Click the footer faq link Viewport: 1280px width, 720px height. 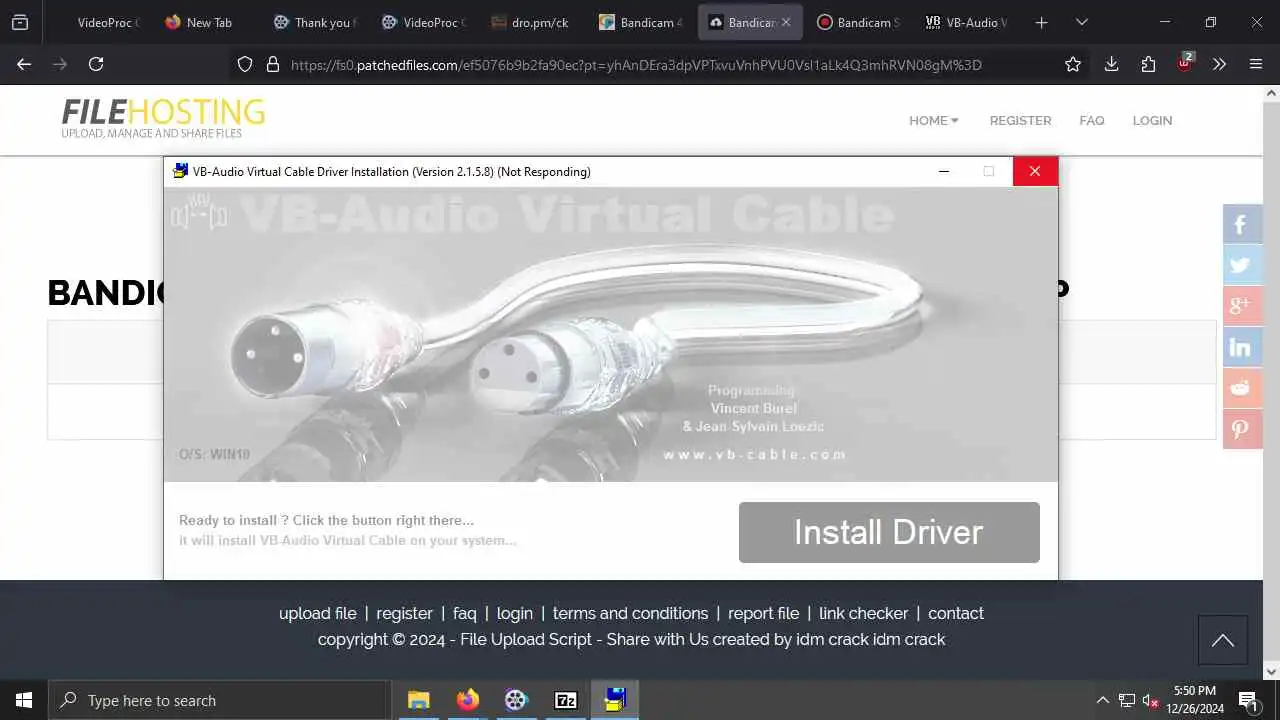pyautogui.click(x=464, y=613)
